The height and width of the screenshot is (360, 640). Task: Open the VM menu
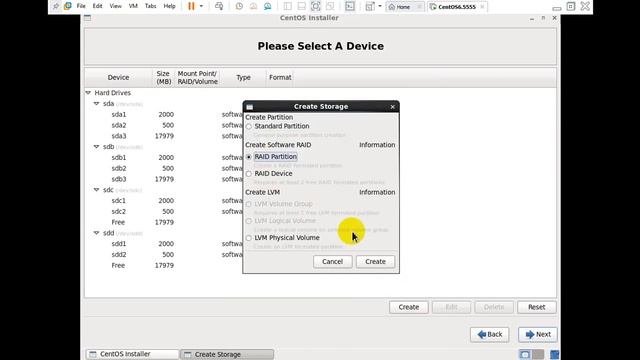click(x=133, y=6)
